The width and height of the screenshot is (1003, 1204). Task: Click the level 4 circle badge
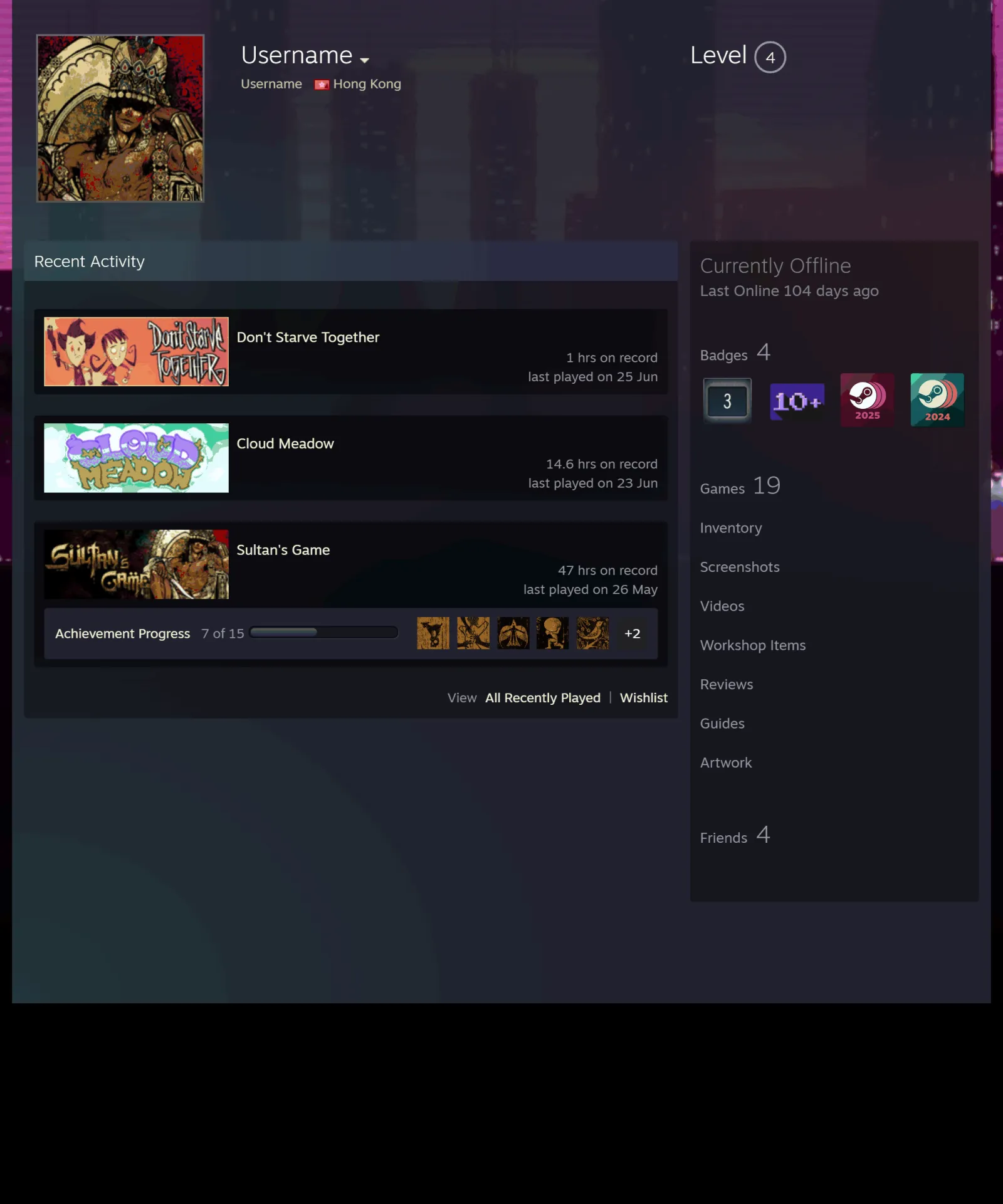[770, 57]
